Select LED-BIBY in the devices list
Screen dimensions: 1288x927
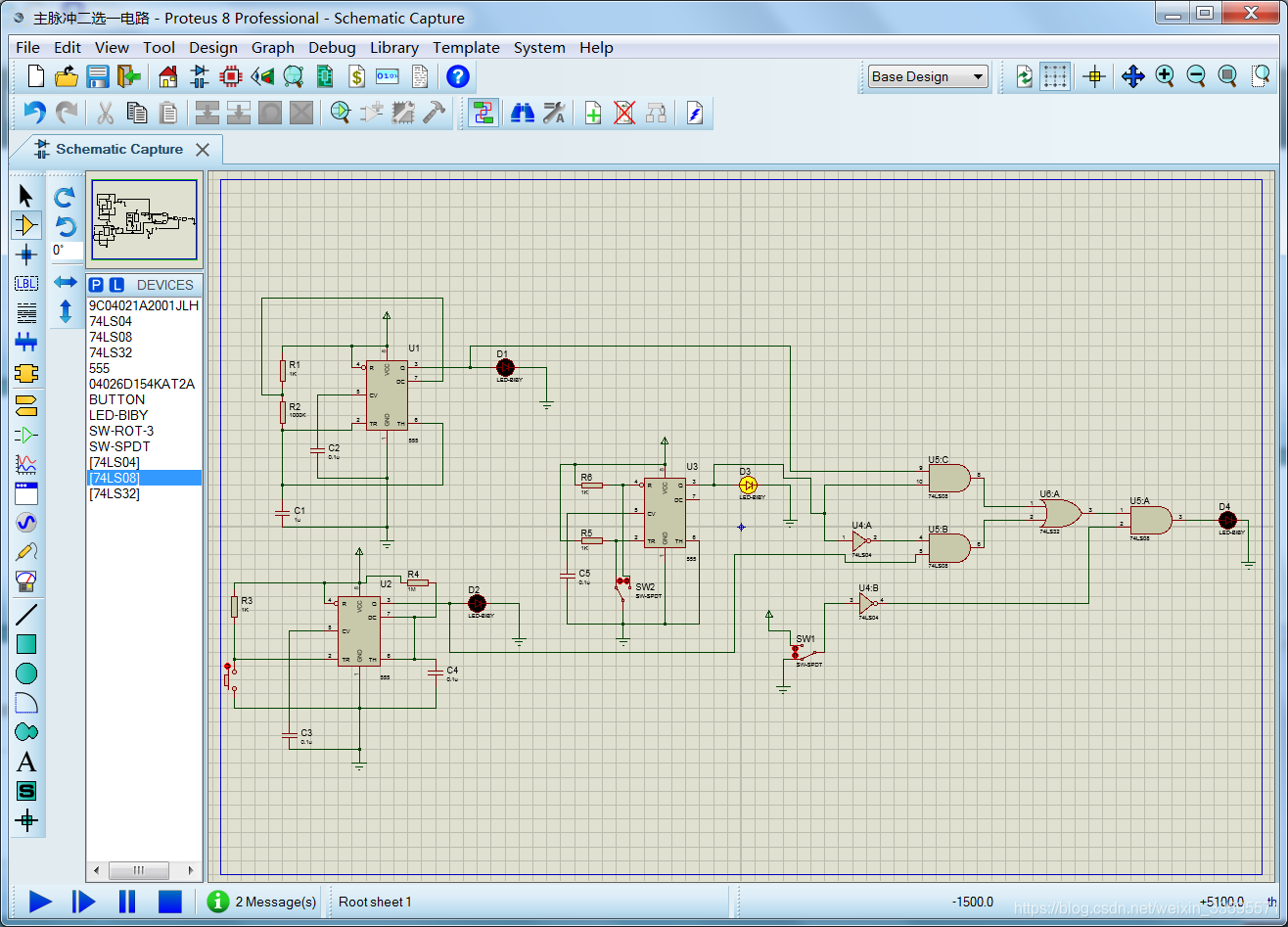pos(144,415)
